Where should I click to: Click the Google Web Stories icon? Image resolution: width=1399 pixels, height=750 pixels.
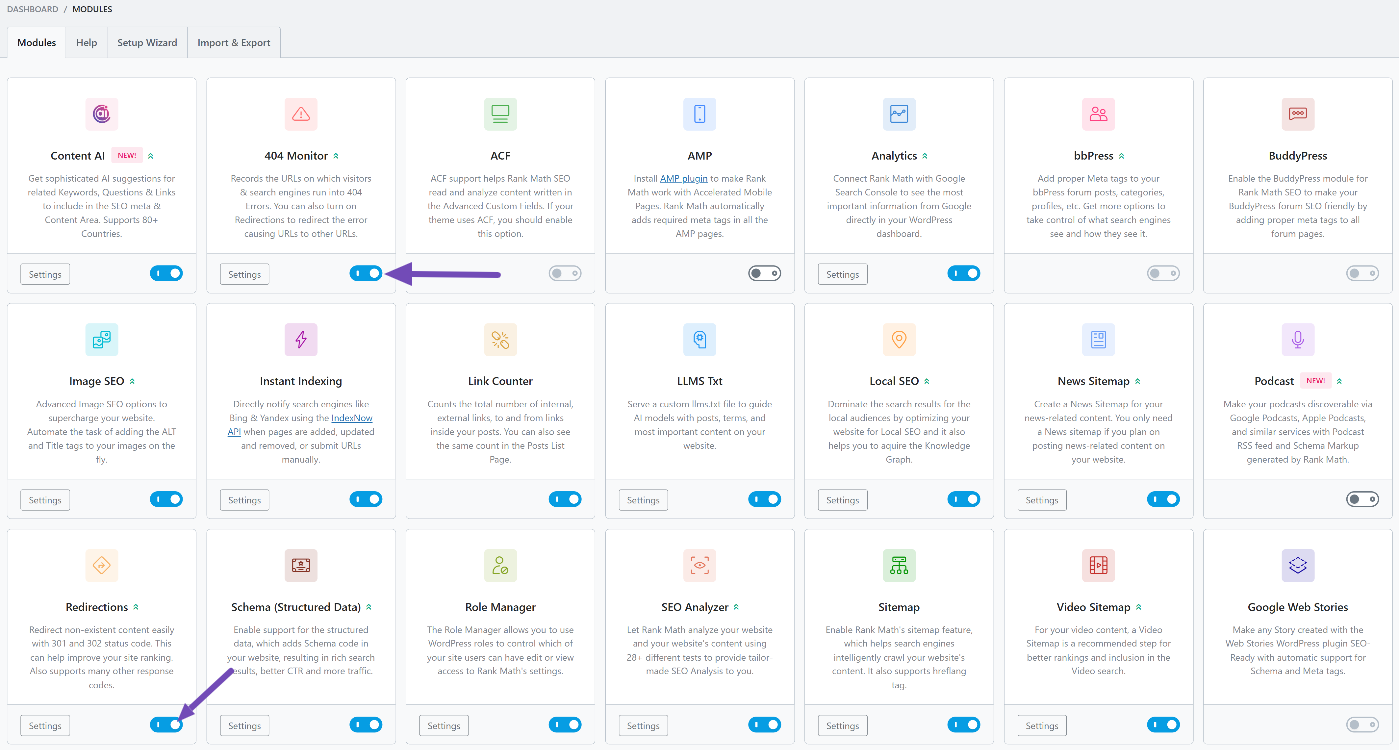click(x=1298, y=566)
